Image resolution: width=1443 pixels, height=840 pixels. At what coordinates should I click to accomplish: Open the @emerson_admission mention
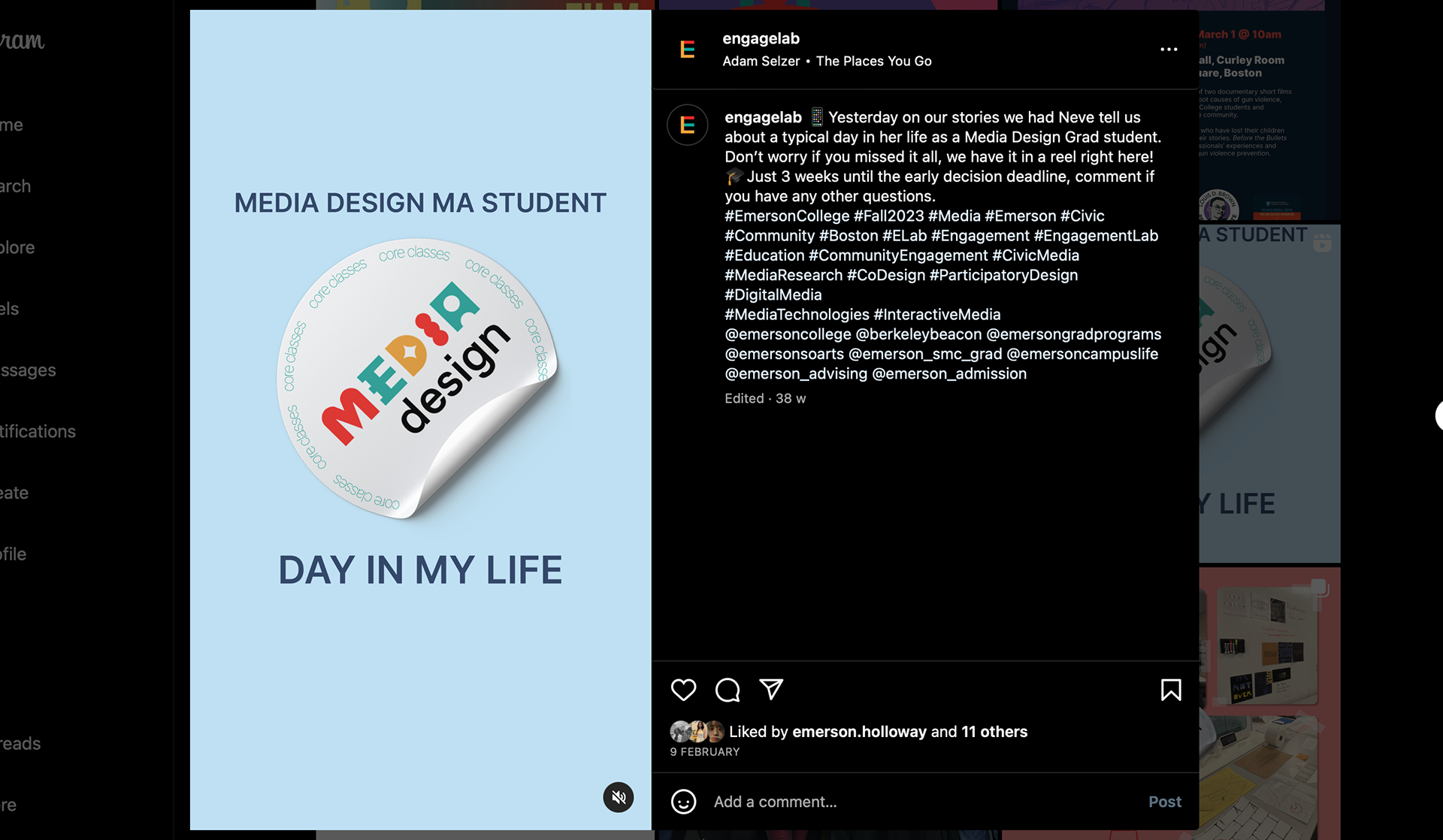pos(949,373)
